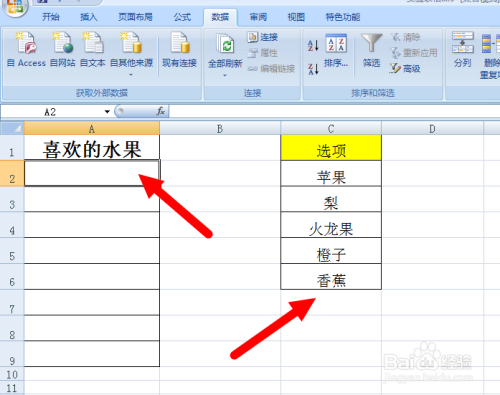Viewport: 500px width, 395px height.
Task: Click 属性 properties button
Action: point(263,53)
